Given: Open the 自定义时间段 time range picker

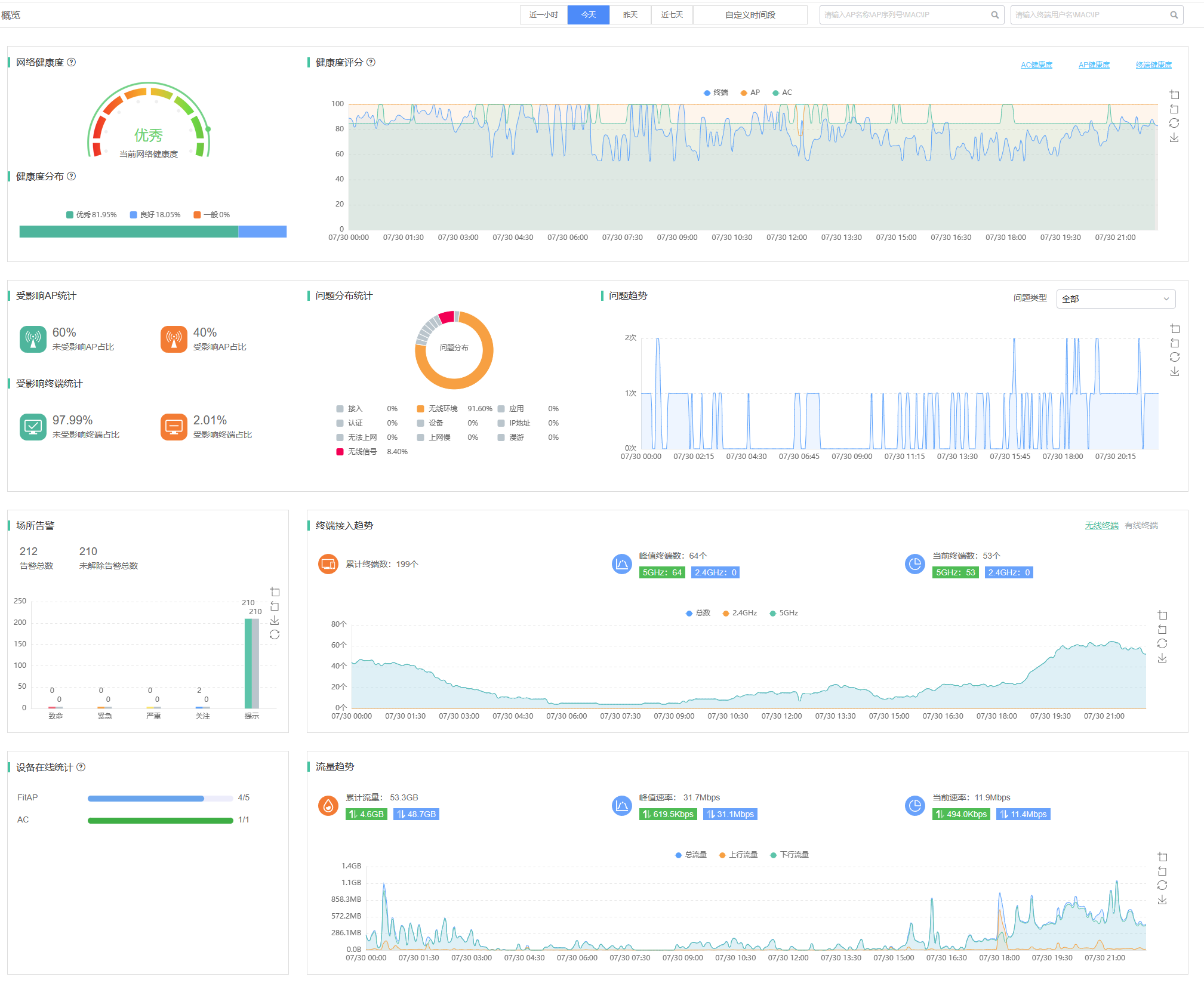Looking at the screenshot, I should pos(750,15).
